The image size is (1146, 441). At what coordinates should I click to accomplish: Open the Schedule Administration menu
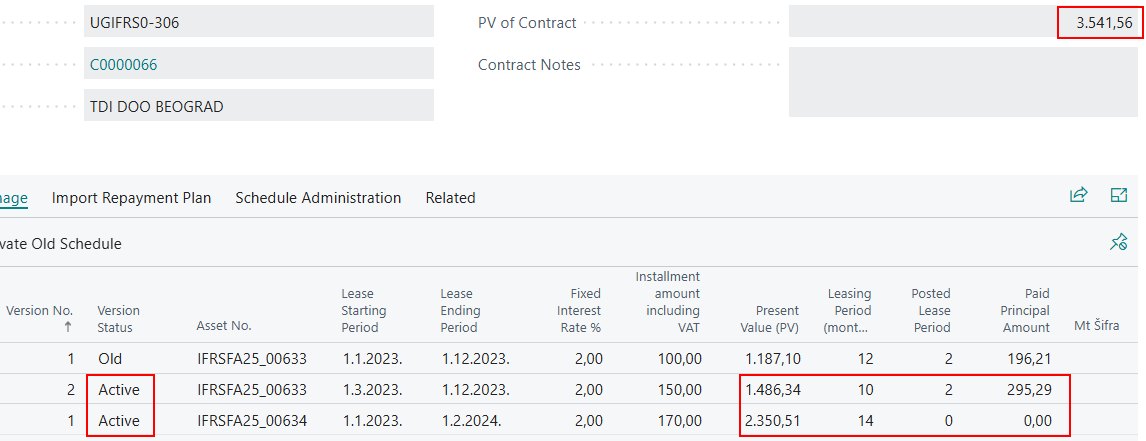coord(318,197)
